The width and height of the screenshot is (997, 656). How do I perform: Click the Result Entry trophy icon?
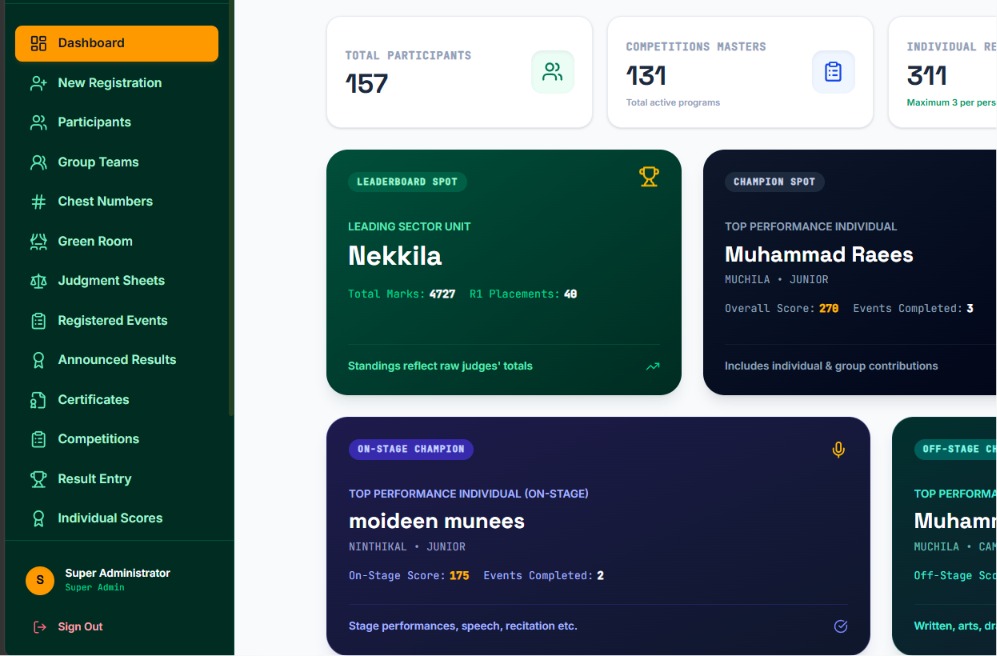[x=38, y=479]
